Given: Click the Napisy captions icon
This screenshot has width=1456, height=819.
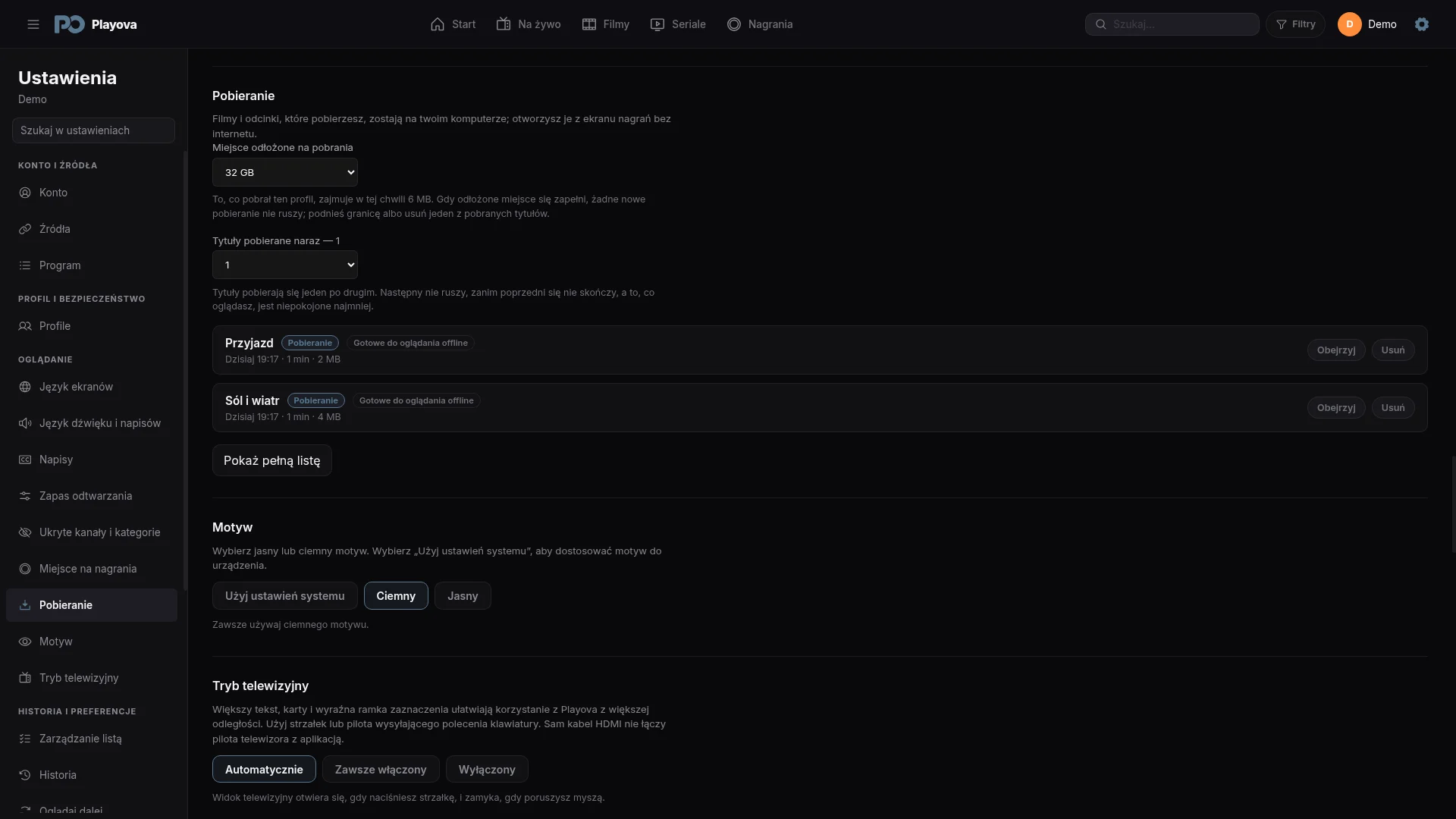Looking at the screenshot, I should [x=25, y=460].
